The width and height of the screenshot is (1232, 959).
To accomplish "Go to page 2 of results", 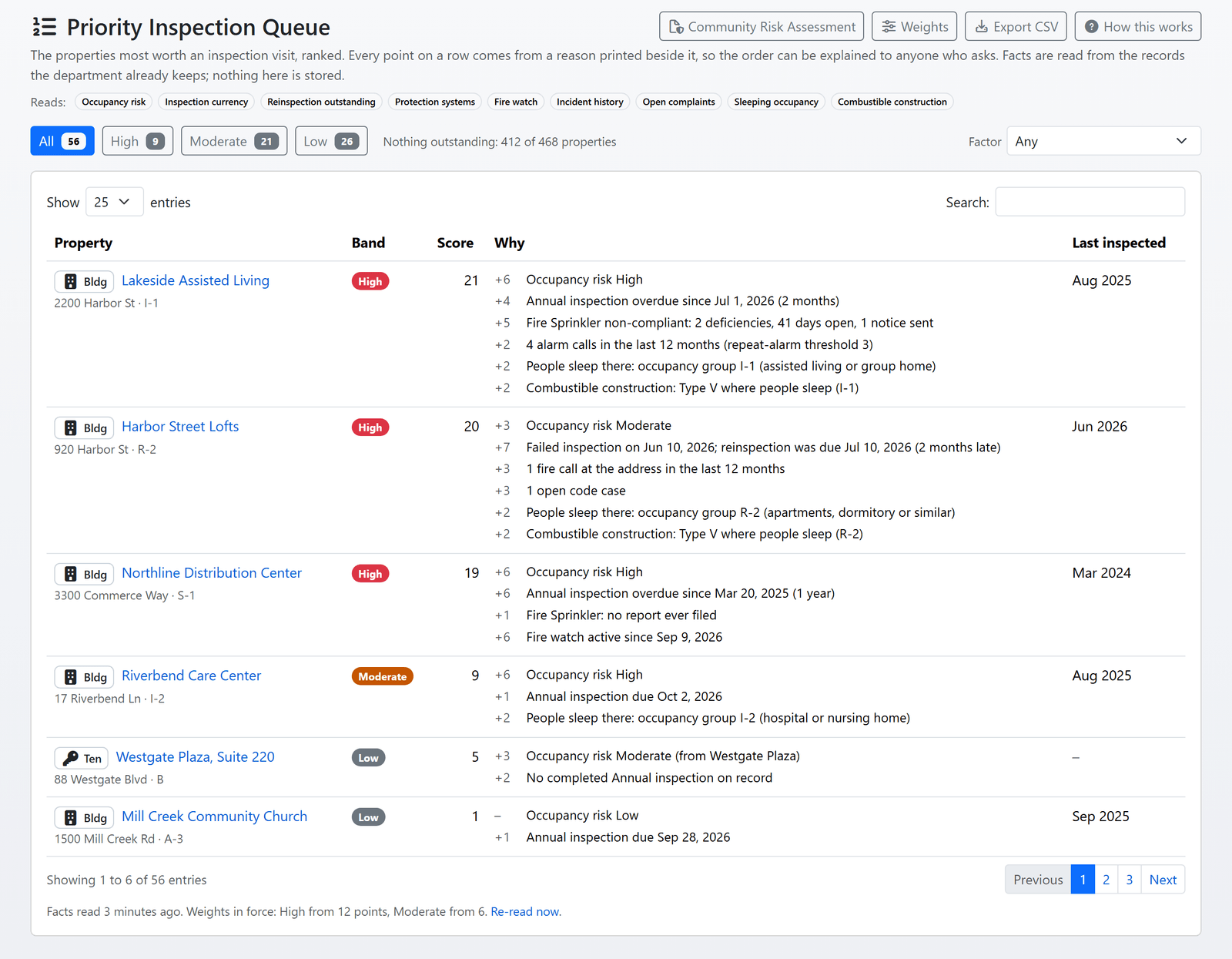I will click(x=1106, y=880).
